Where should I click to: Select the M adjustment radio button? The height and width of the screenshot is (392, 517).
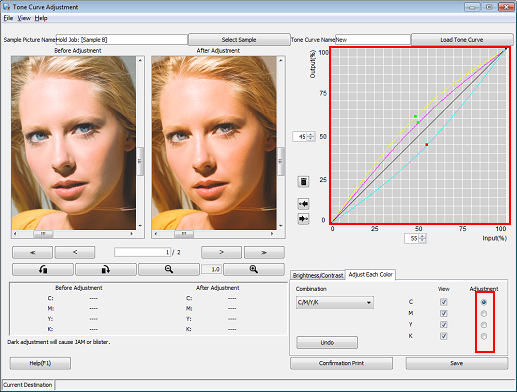tap(484, 314)
